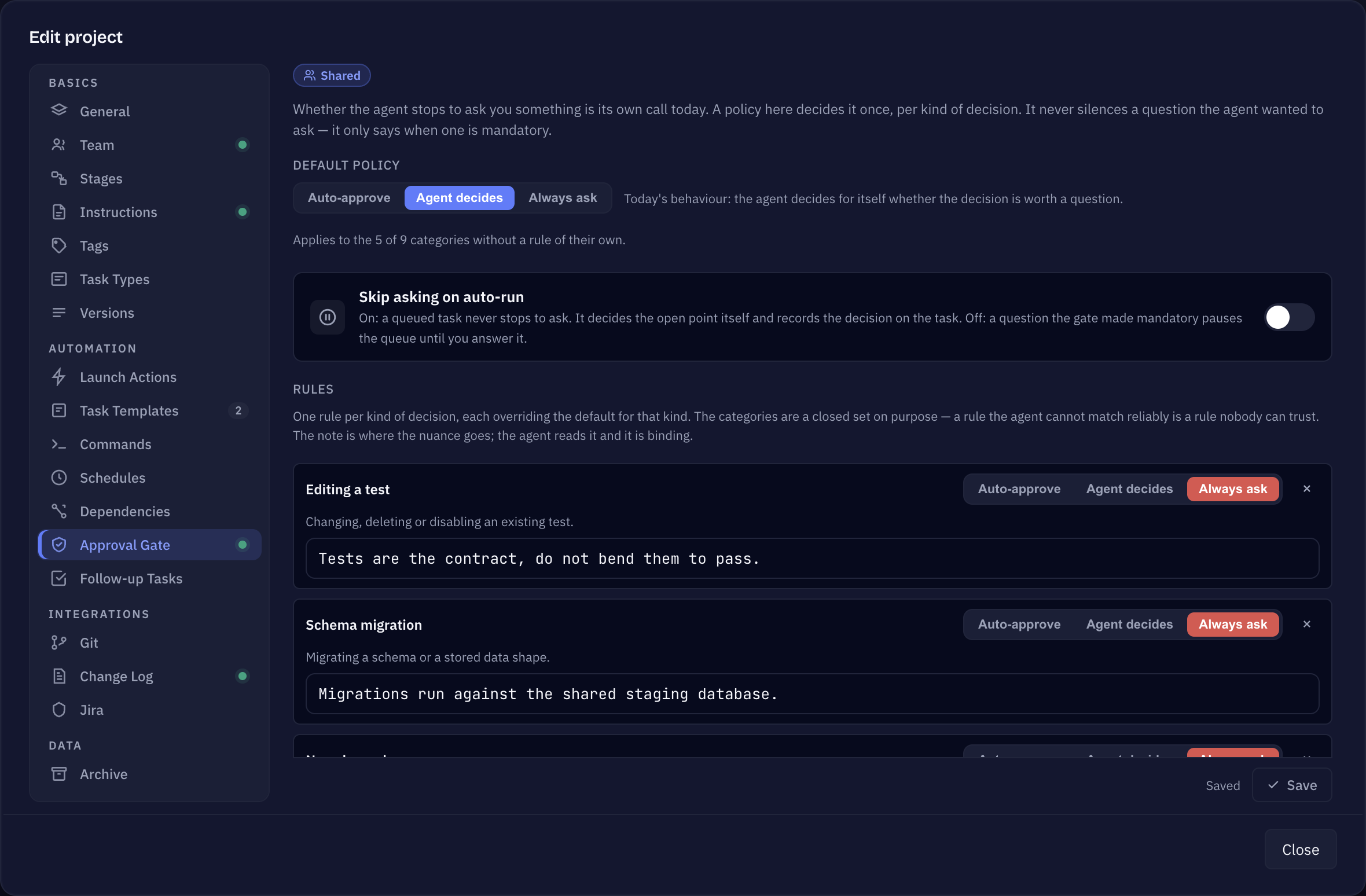This screenshot has height=896, width=1366.
Task: Click the Edit project title
Action: [x=76, y=37]
